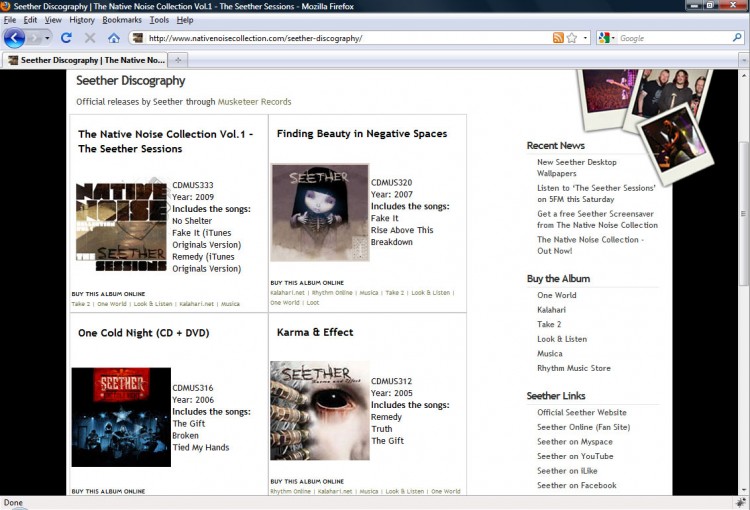
Task: Open the Tools menu
Action: 159,20
